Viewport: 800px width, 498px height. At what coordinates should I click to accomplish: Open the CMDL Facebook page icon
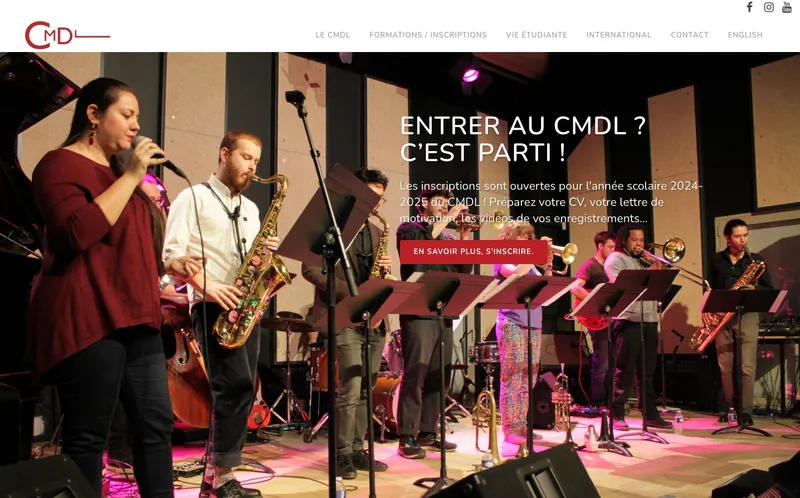749,7
